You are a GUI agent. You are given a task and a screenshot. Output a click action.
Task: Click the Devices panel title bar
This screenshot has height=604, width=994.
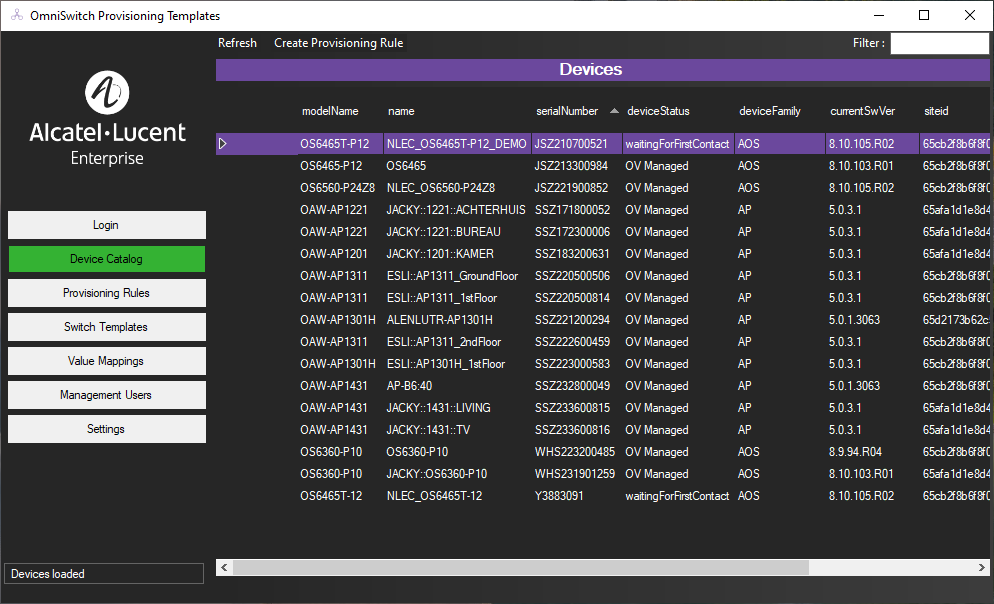coord(602,70)
